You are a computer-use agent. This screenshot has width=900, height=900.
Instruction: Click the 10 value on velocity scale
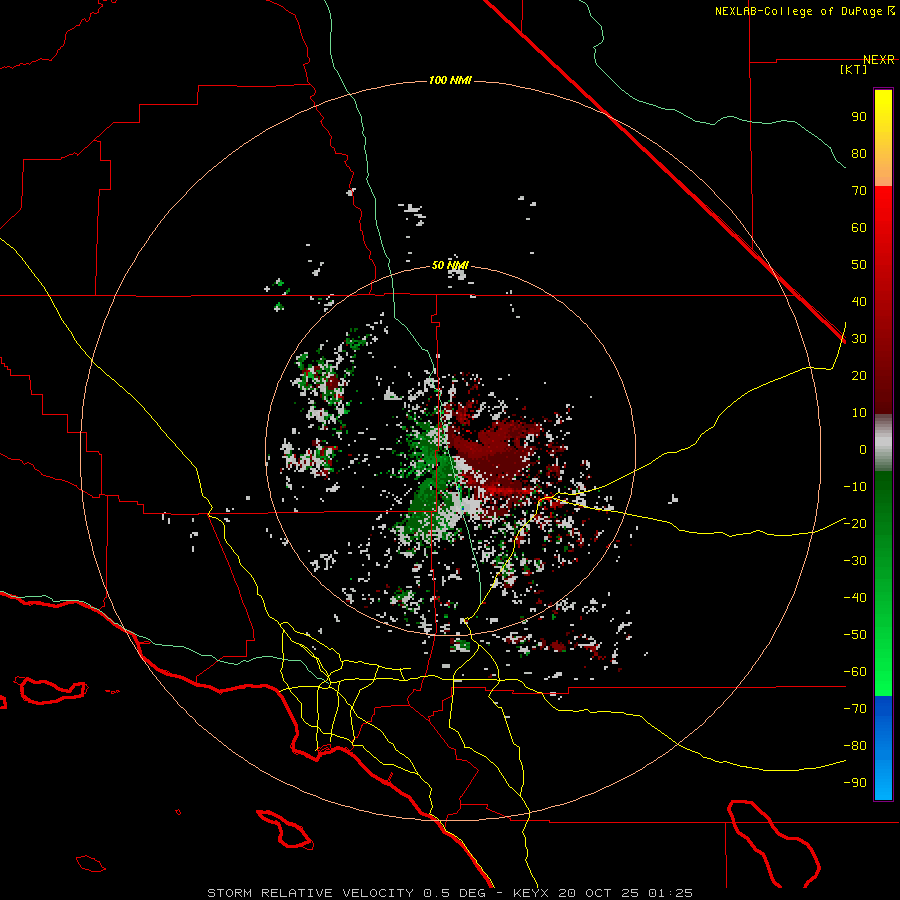[x=859, y=413]
